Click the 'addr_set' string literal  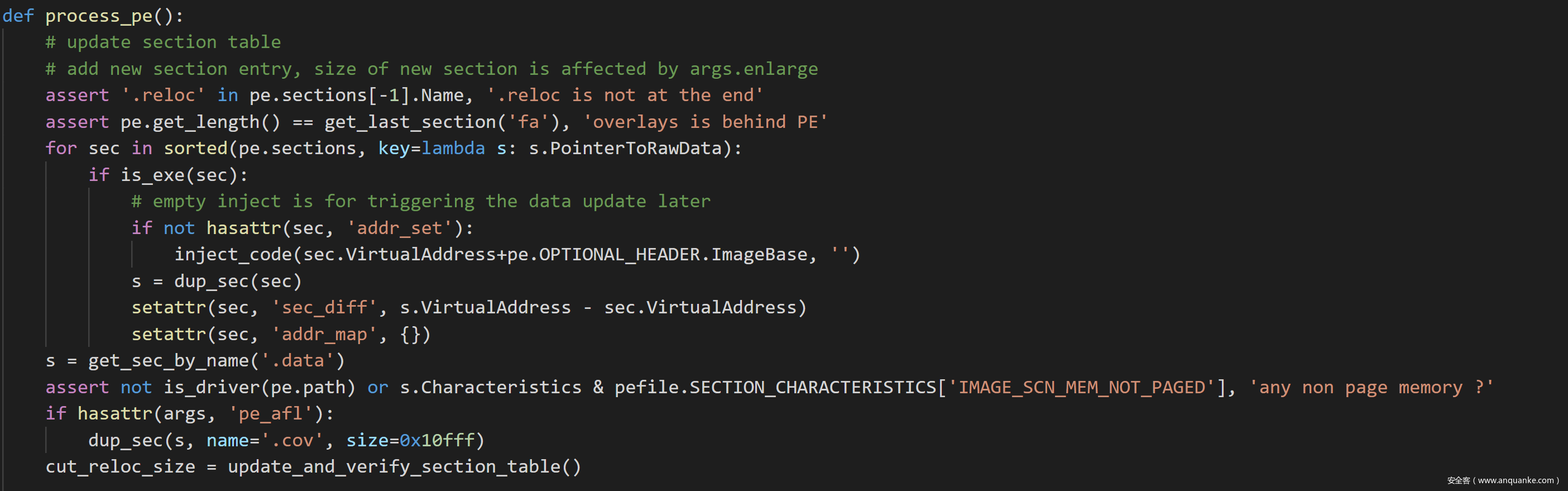tap(399, 228)
